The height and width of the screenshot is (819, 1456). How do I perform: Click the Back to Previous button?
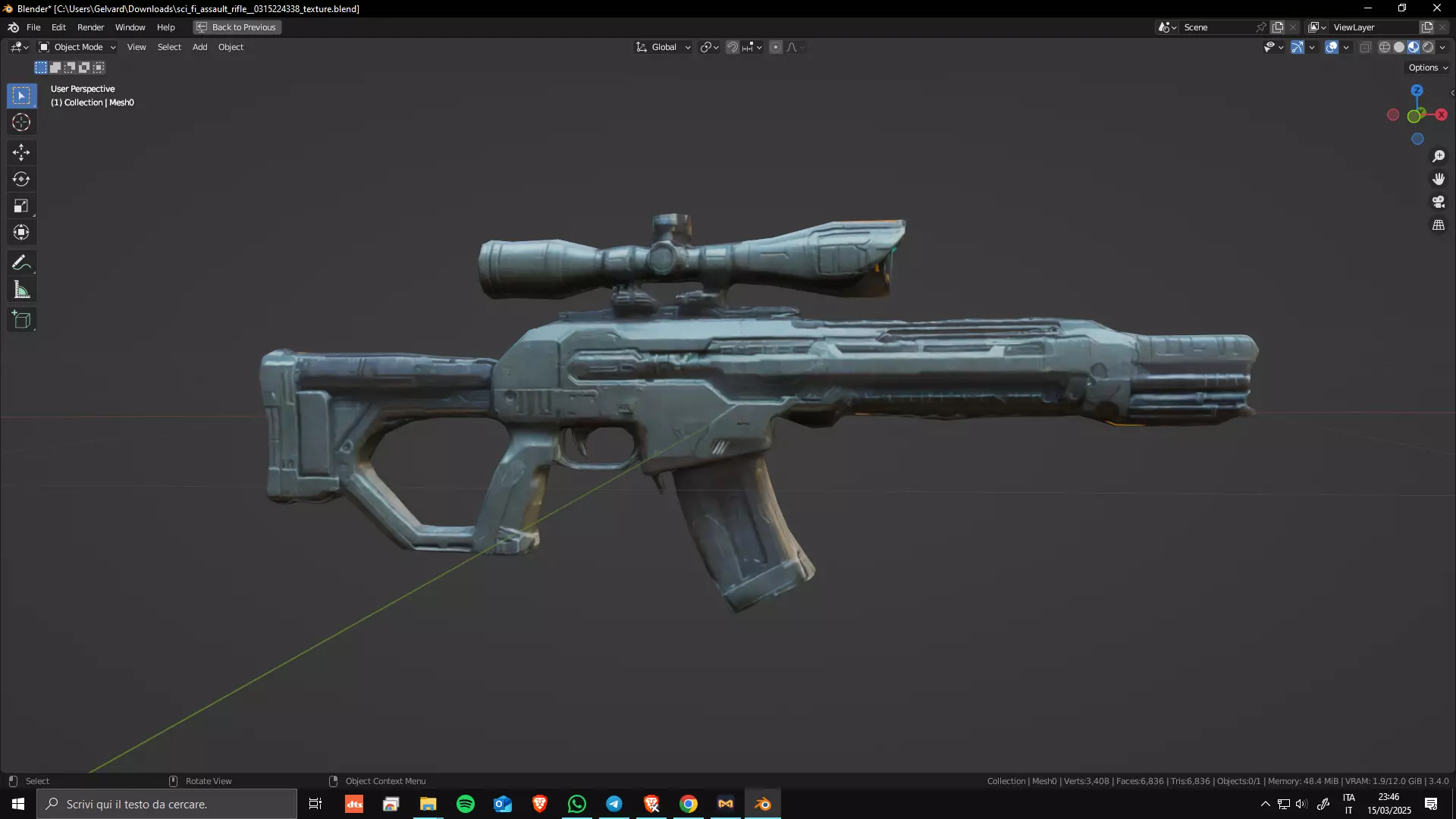click(237, 27)
